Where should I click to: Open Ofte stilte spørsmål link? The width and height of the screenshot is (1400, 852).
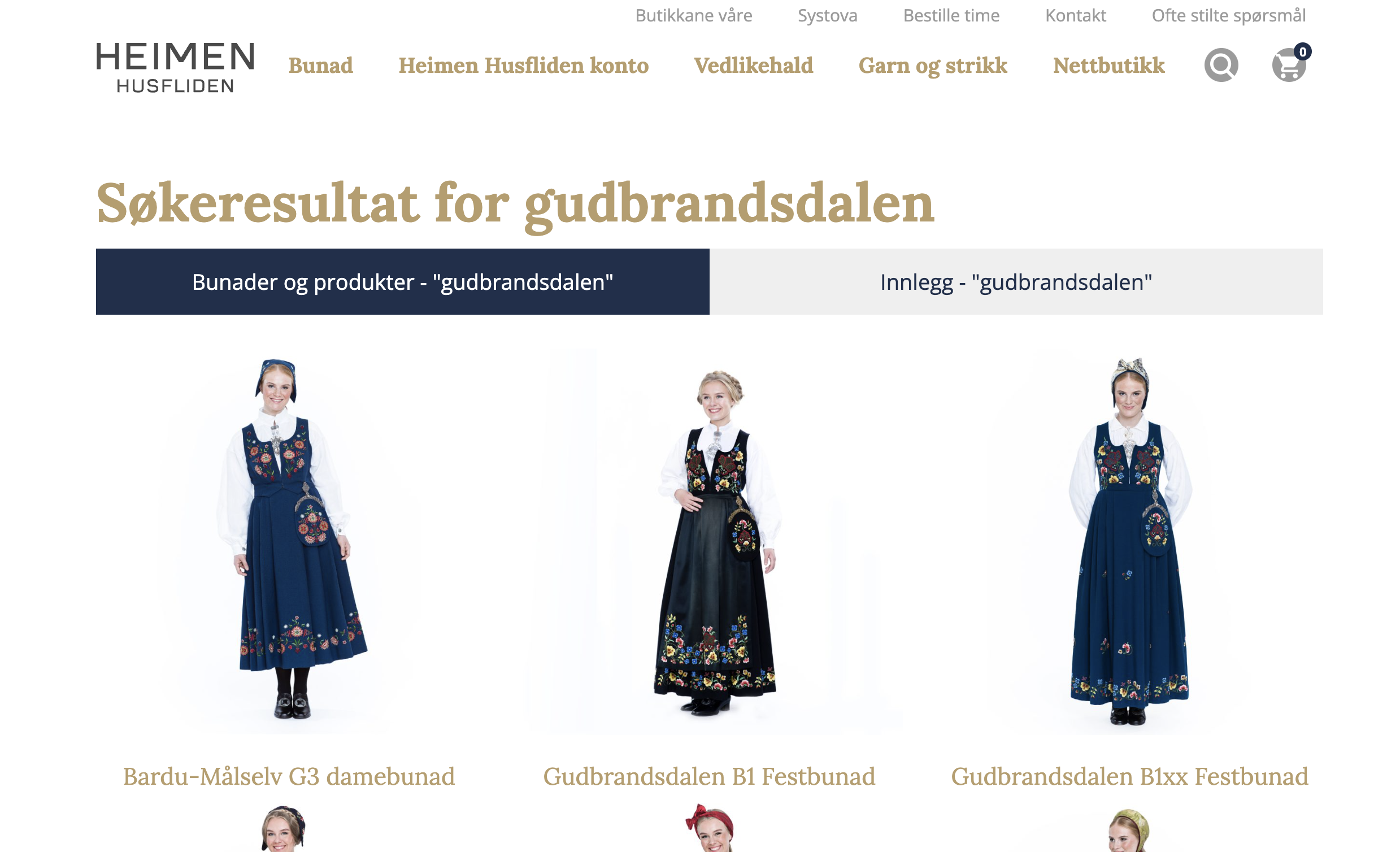(x=1228, y=16)
